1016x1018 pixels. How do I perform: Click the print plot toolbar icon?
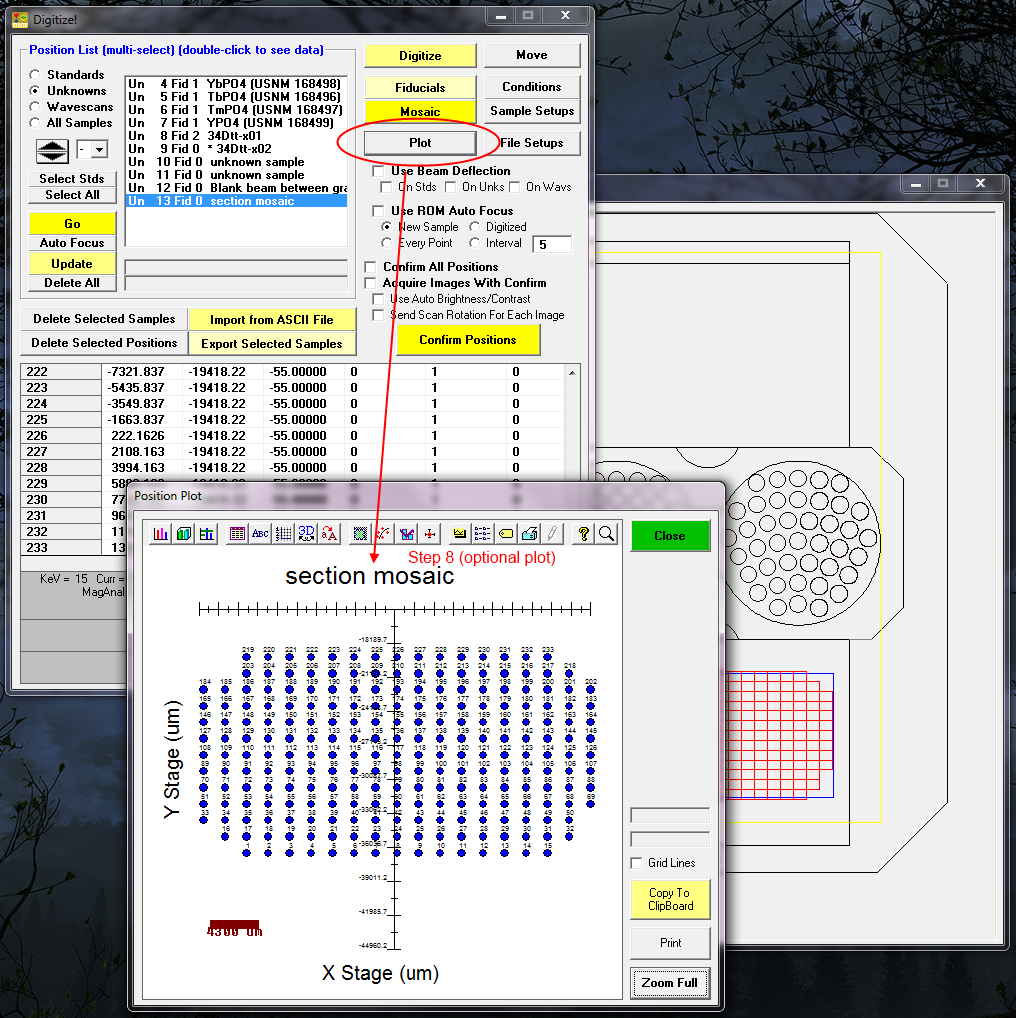(530, 534)
